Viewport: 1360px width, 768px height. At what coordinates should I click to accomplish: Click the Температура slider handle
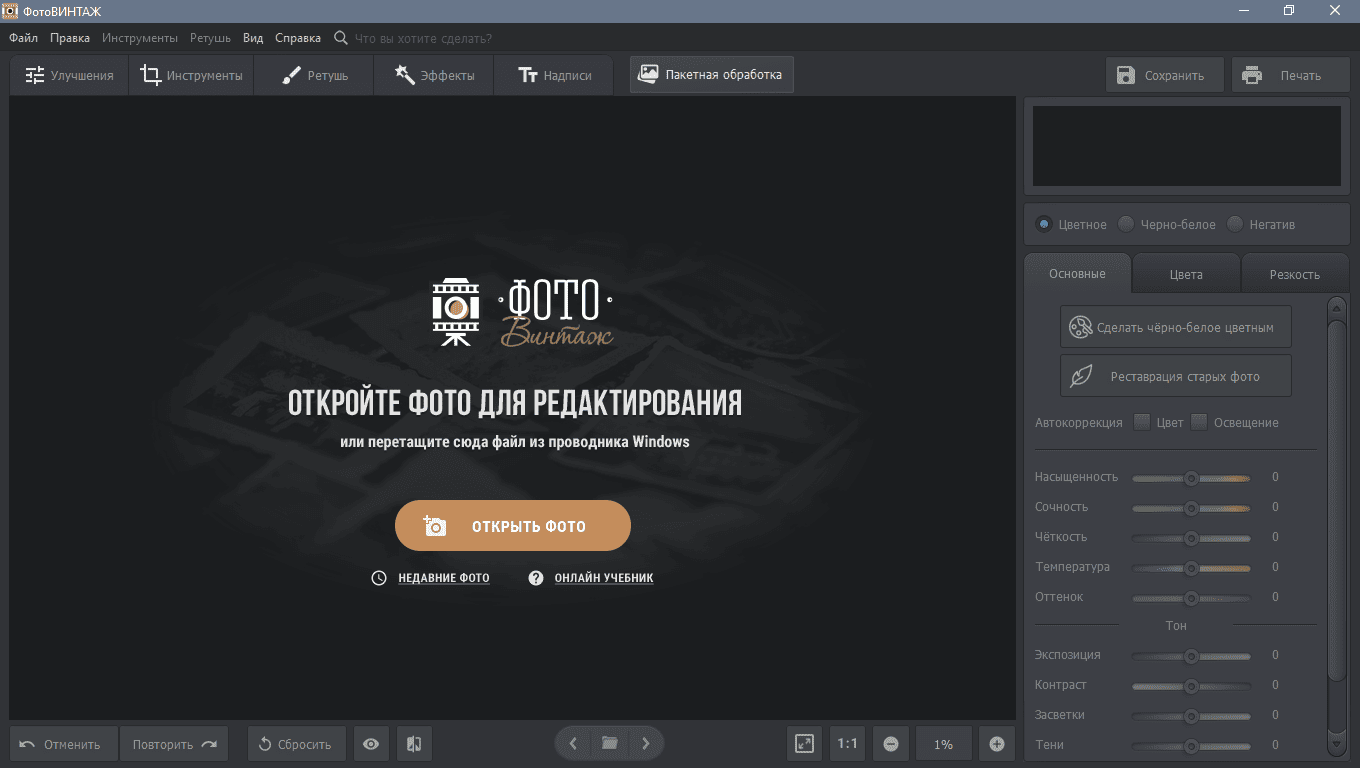[1191, 568]
